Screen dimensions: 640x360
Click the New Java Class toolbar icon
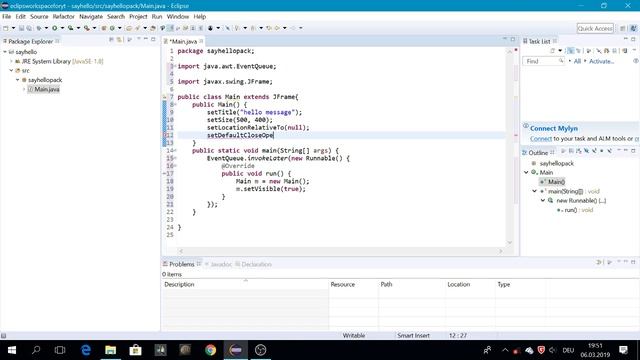[112, 28]
